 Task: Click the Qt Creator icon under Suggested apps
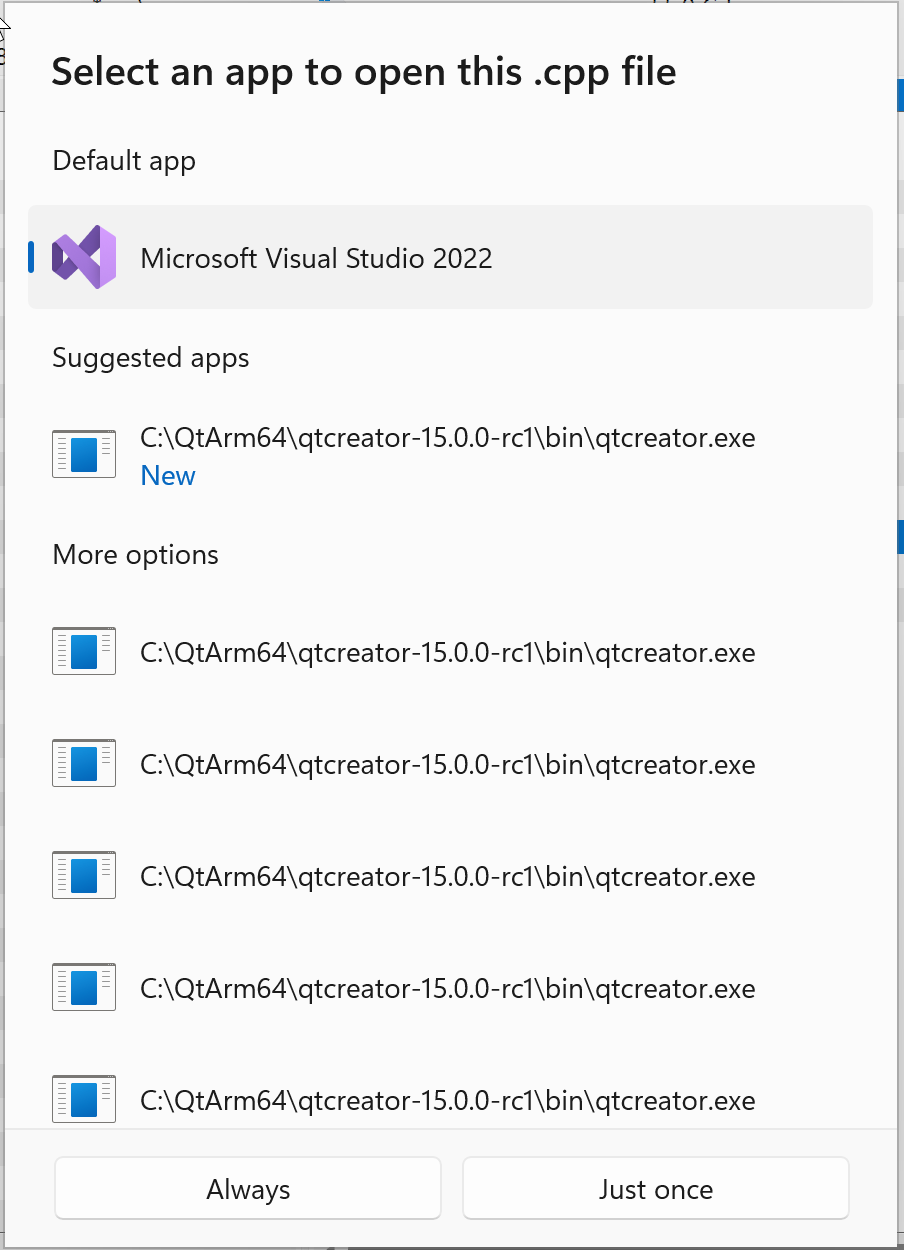coord(84,453)
